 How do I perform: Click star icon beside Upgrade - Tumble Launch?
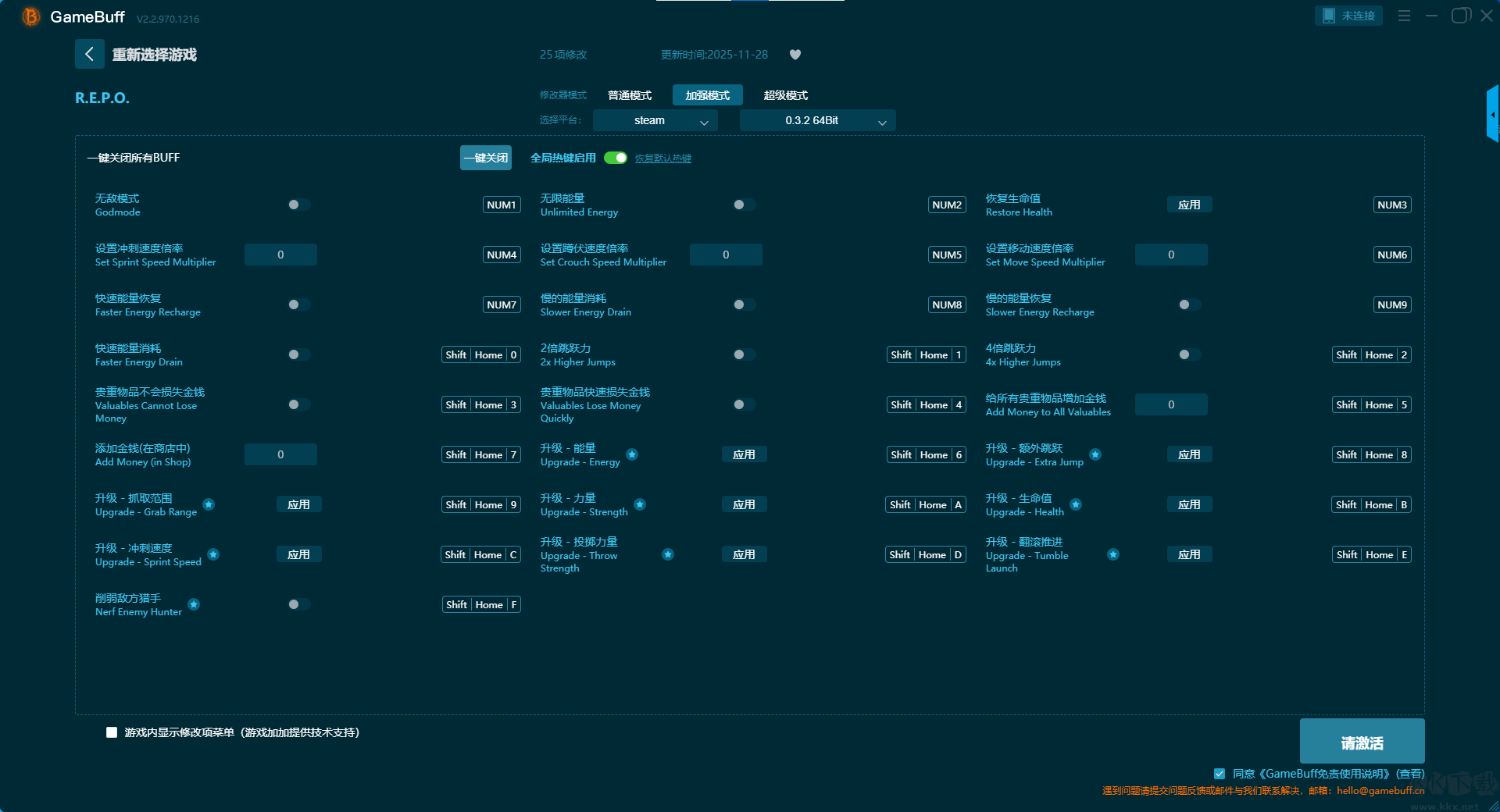point(1113,554)
